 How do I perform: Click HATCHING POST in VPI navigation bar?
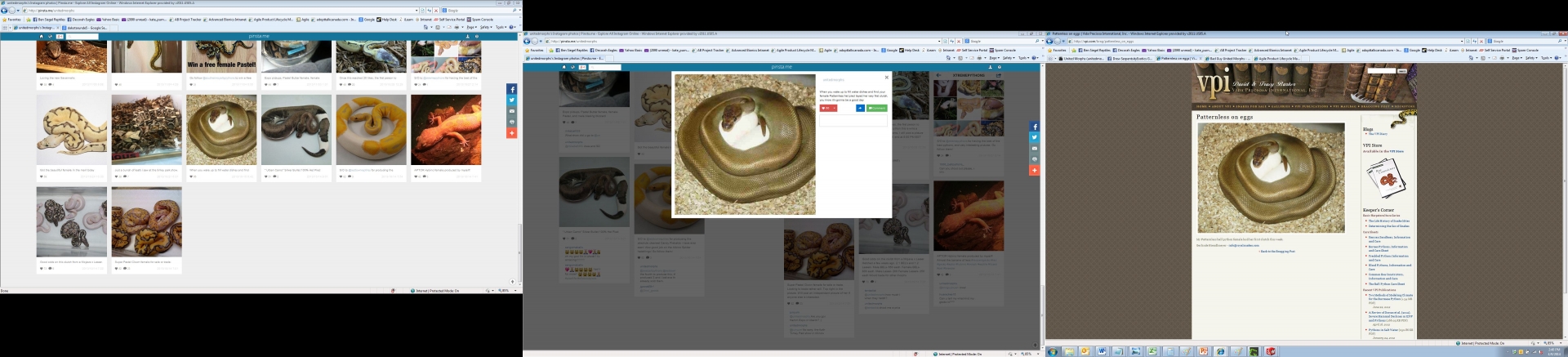point(1375,106)
